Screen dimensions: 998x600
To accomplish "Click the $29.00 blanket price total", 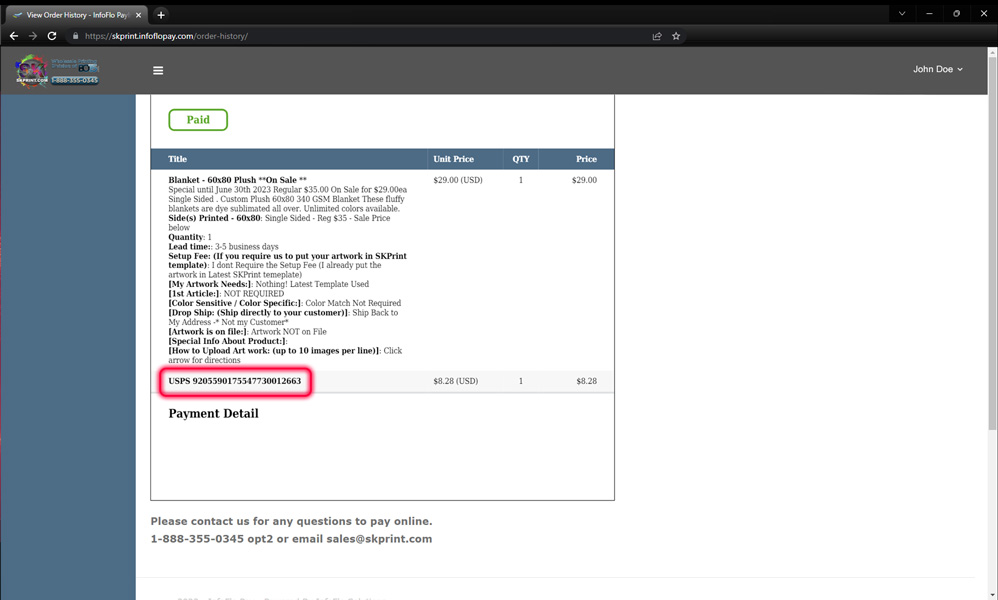I will pos(584,180).
